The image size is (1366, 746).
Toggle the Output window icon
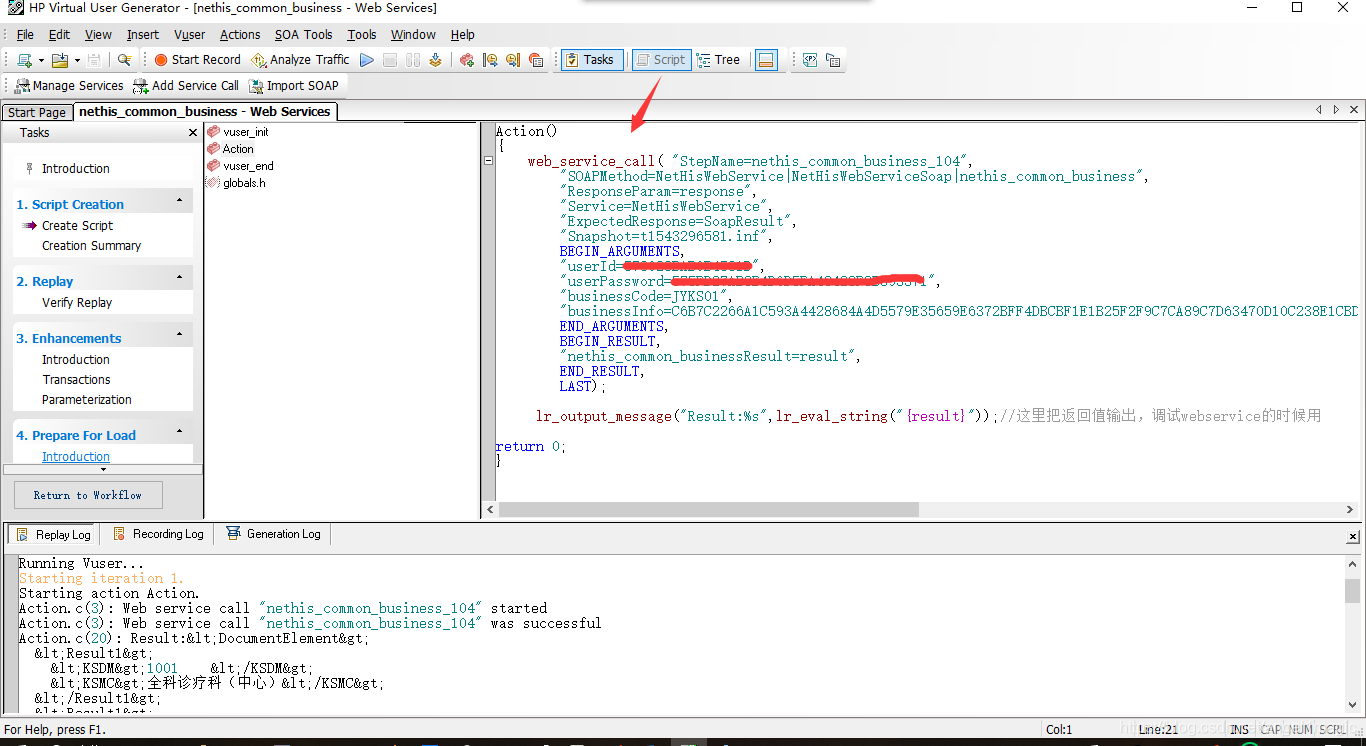(766, 60)
